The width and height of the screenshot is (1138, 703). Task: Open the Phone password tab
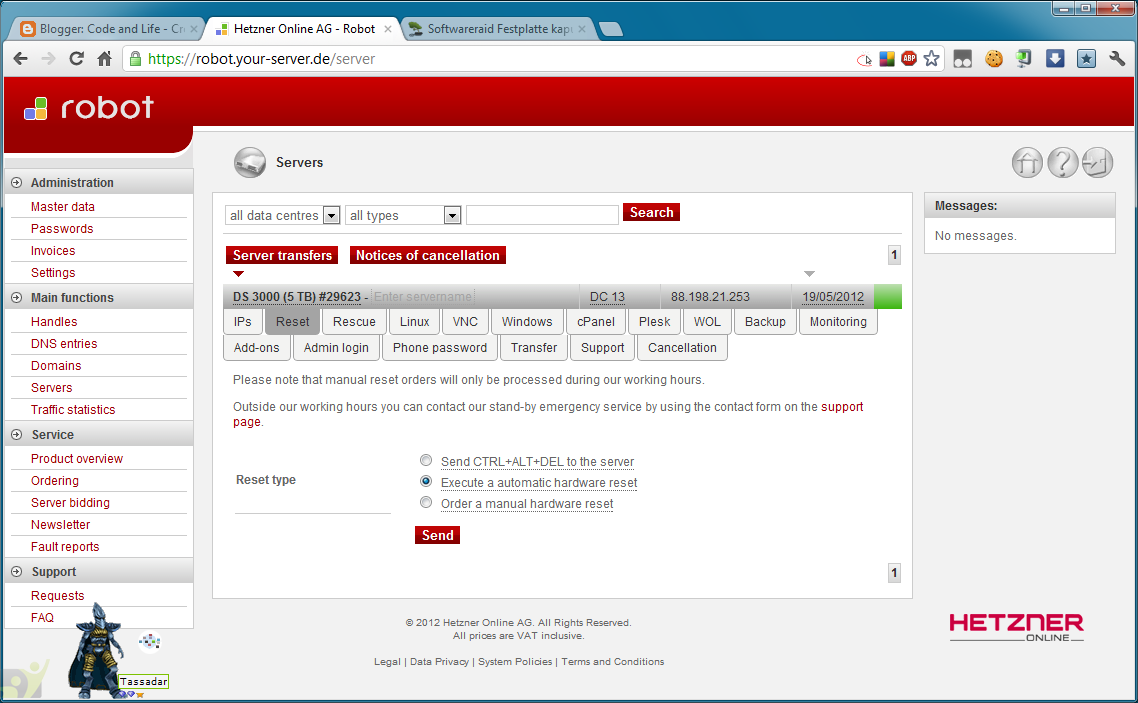(x=440, y=348)
